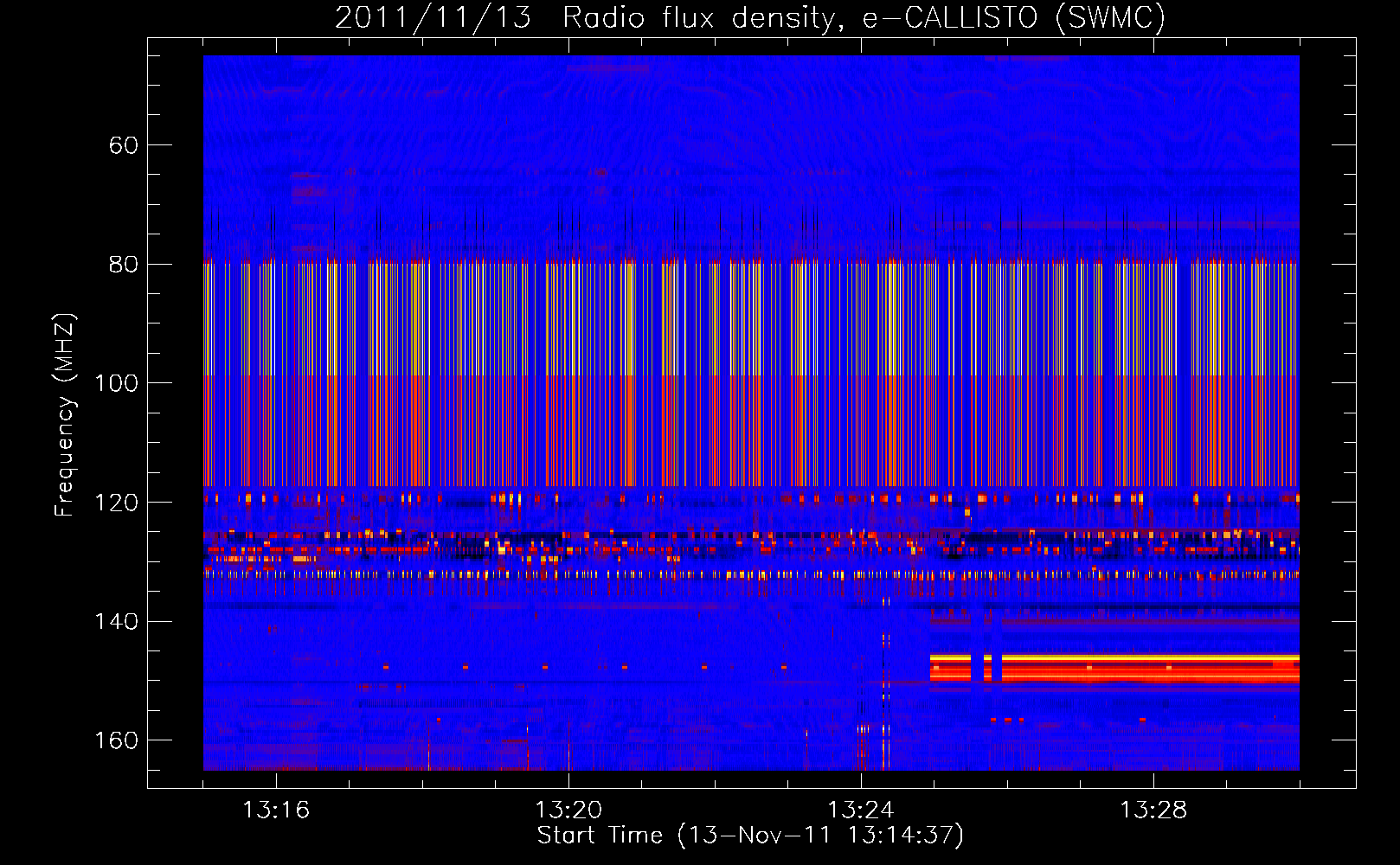1400x865 pixels.
Task: Select the 60 frequency tick label
Action: (124, 145)
